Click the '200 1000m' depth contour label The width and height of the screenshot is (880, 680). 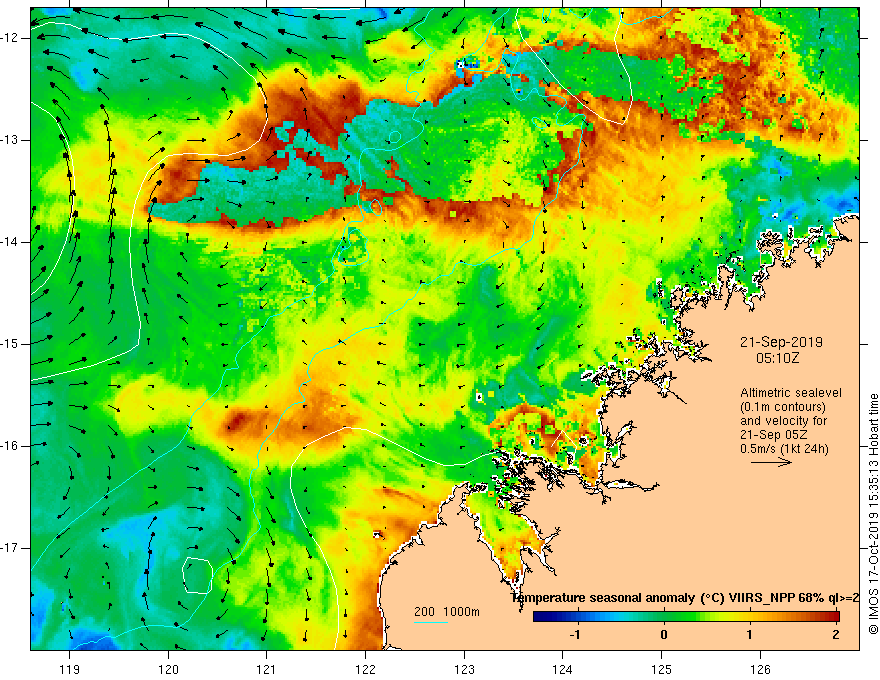[447, 612]
